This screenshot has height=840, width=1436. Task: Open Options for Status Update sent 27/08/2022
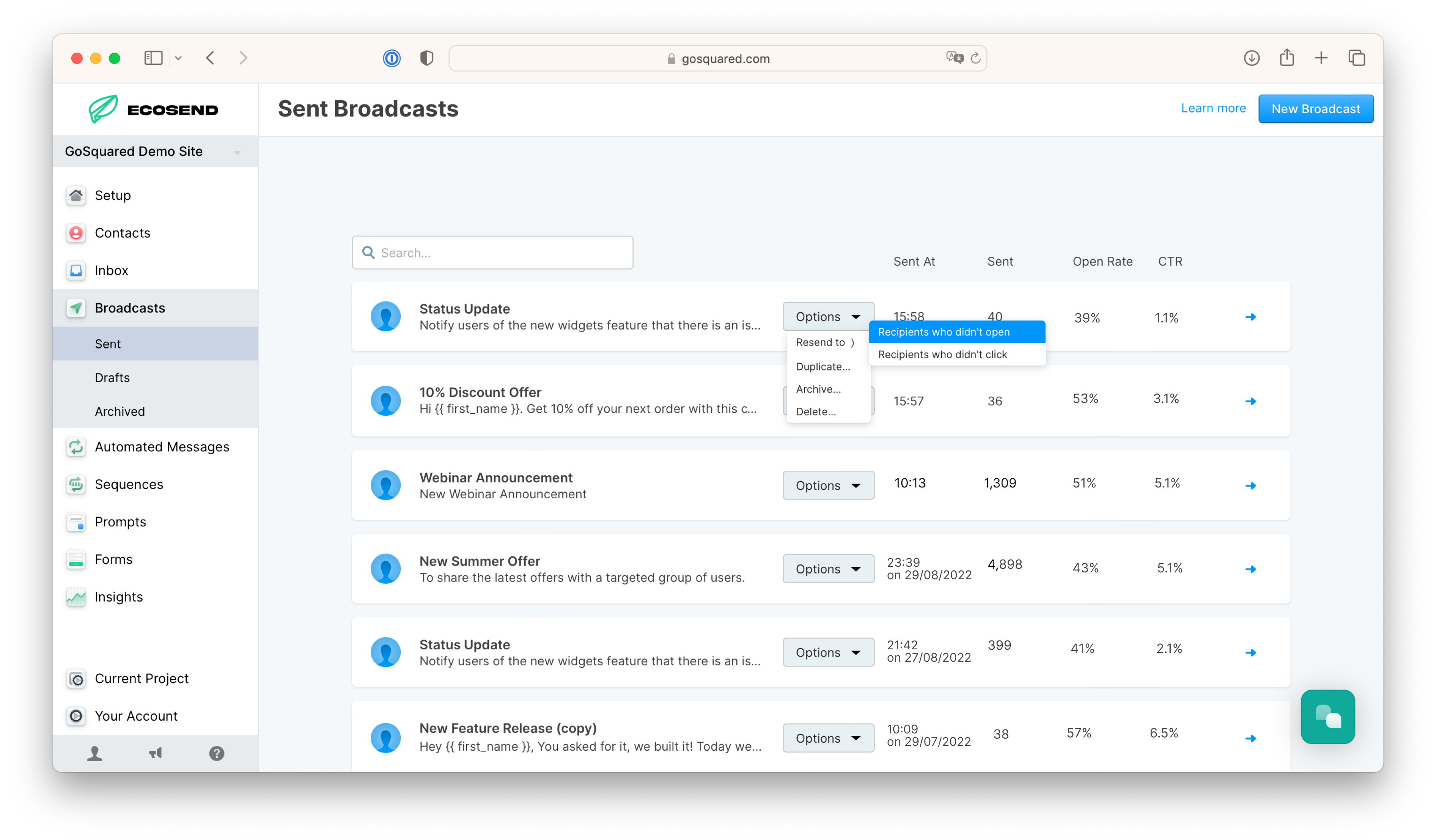click(828, 653)
